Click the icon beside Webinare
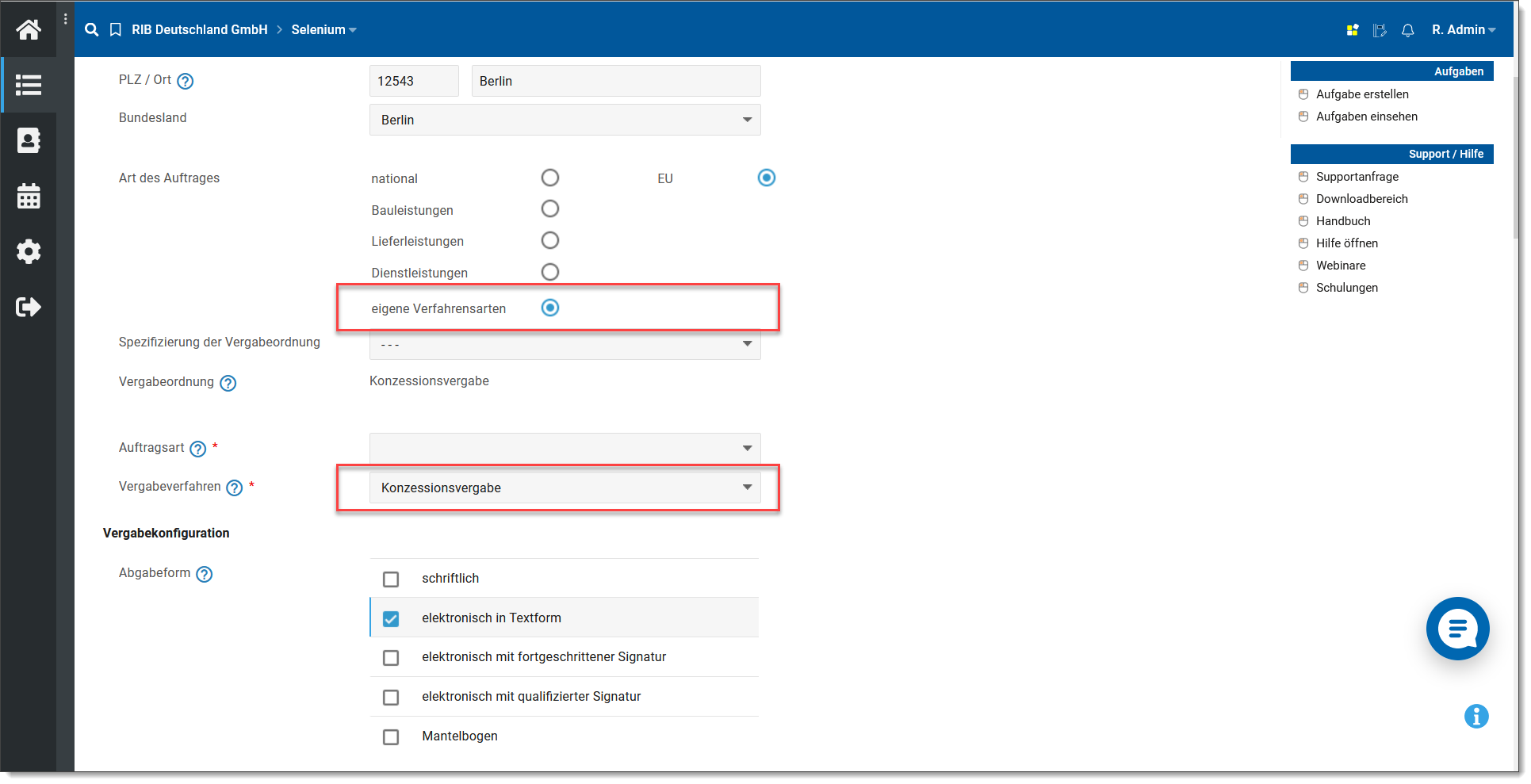1531x784 pixels. (1303, 266)
